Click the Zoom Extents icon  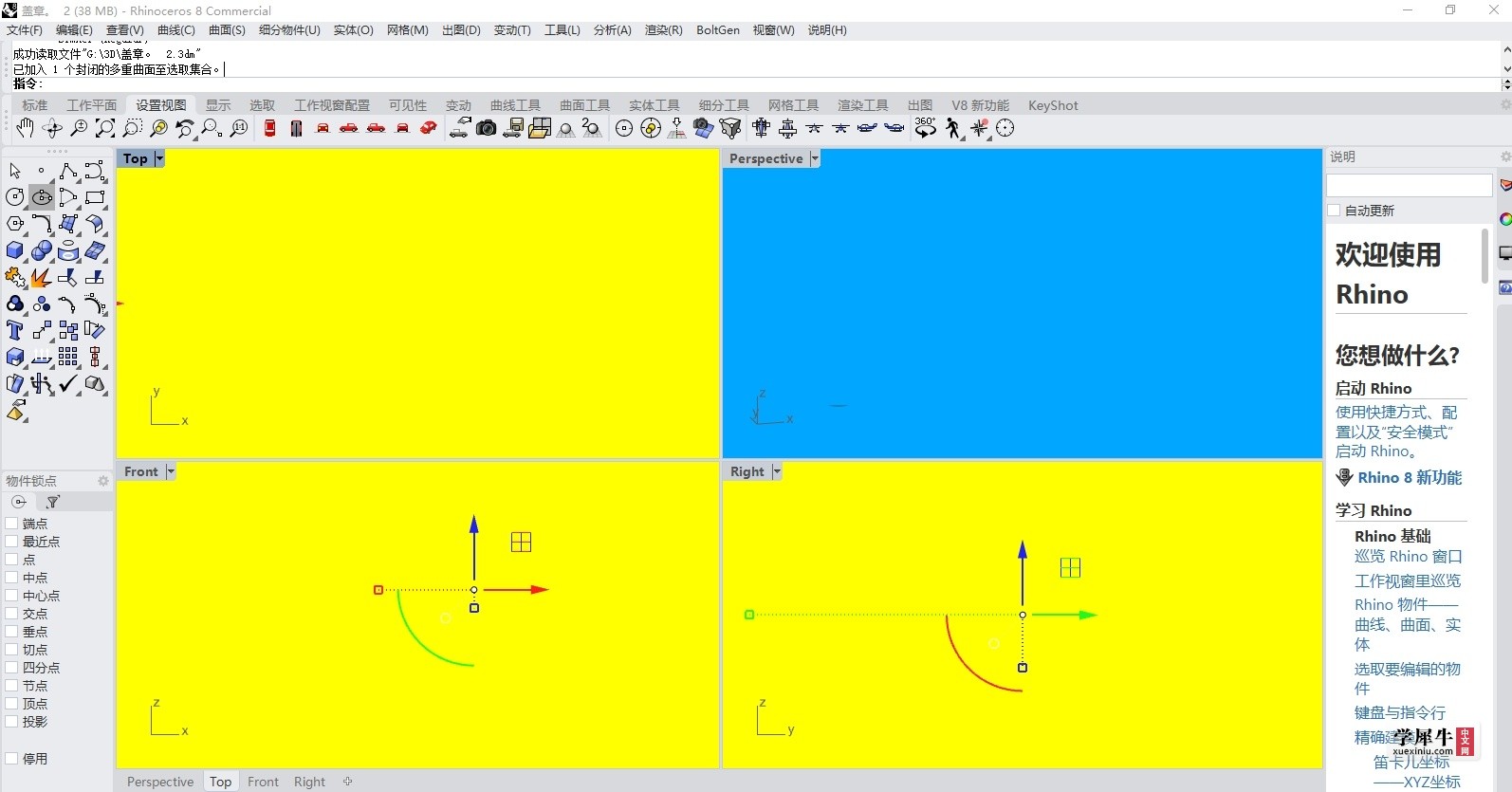105,128
